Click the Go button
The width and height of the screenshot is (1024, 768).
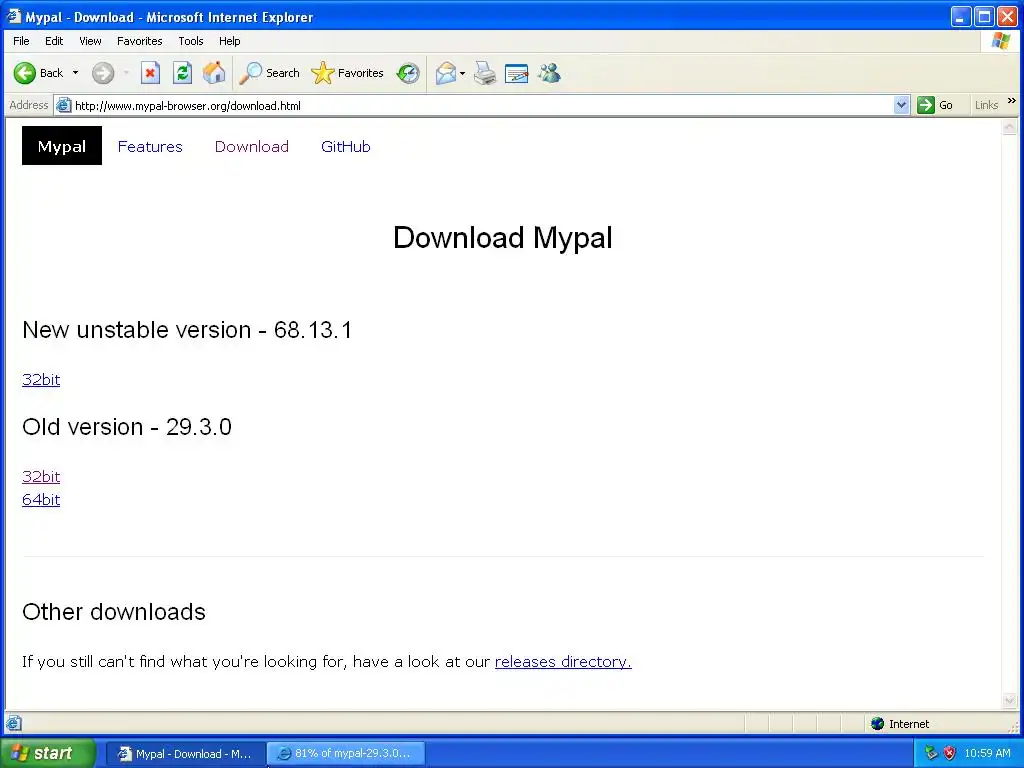[935, 105]
